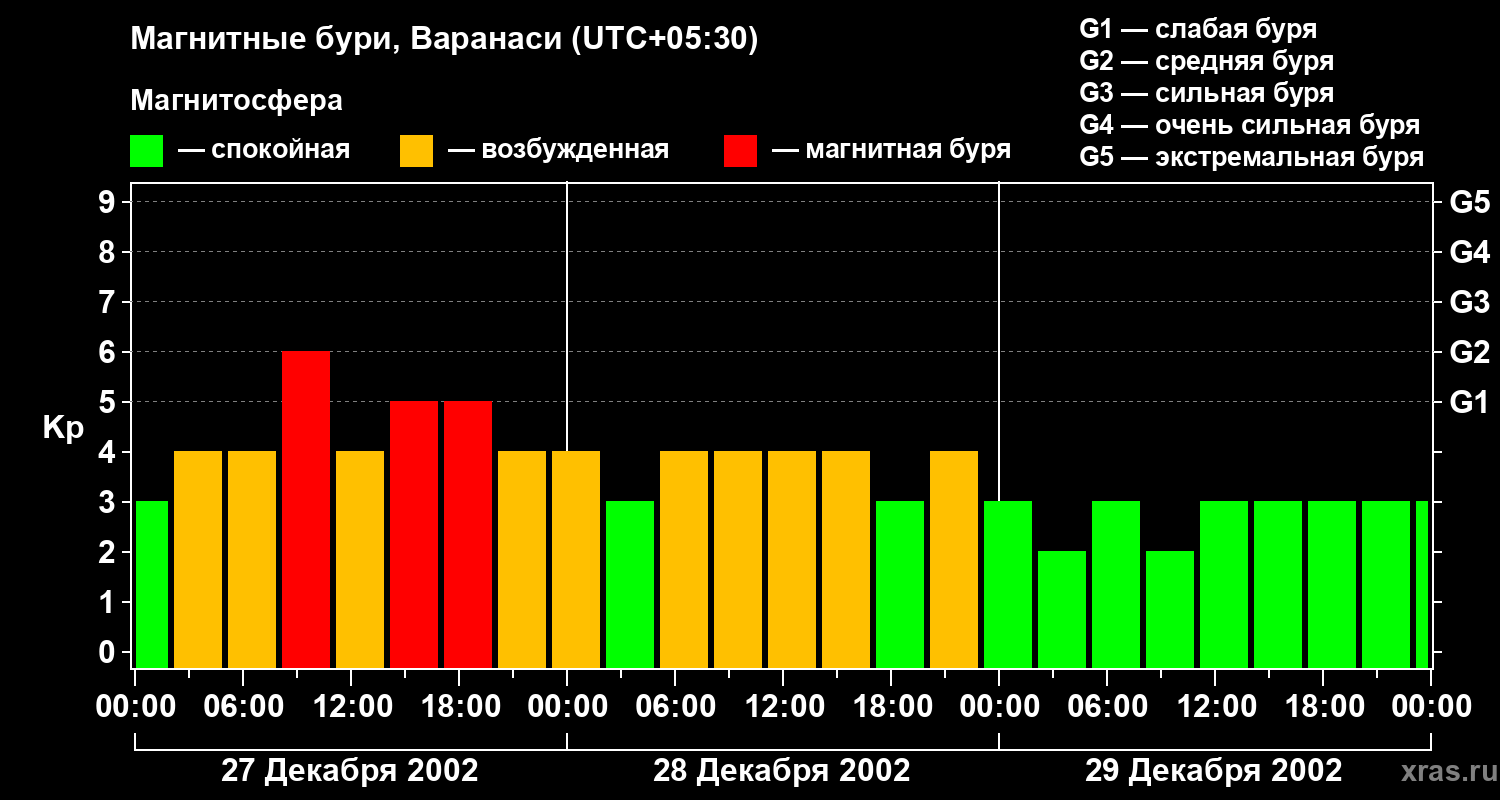This screenshot has height=800, width=1500.
Task: Select the line "G2 — средняя буря"
Action: coord(1206,61)
